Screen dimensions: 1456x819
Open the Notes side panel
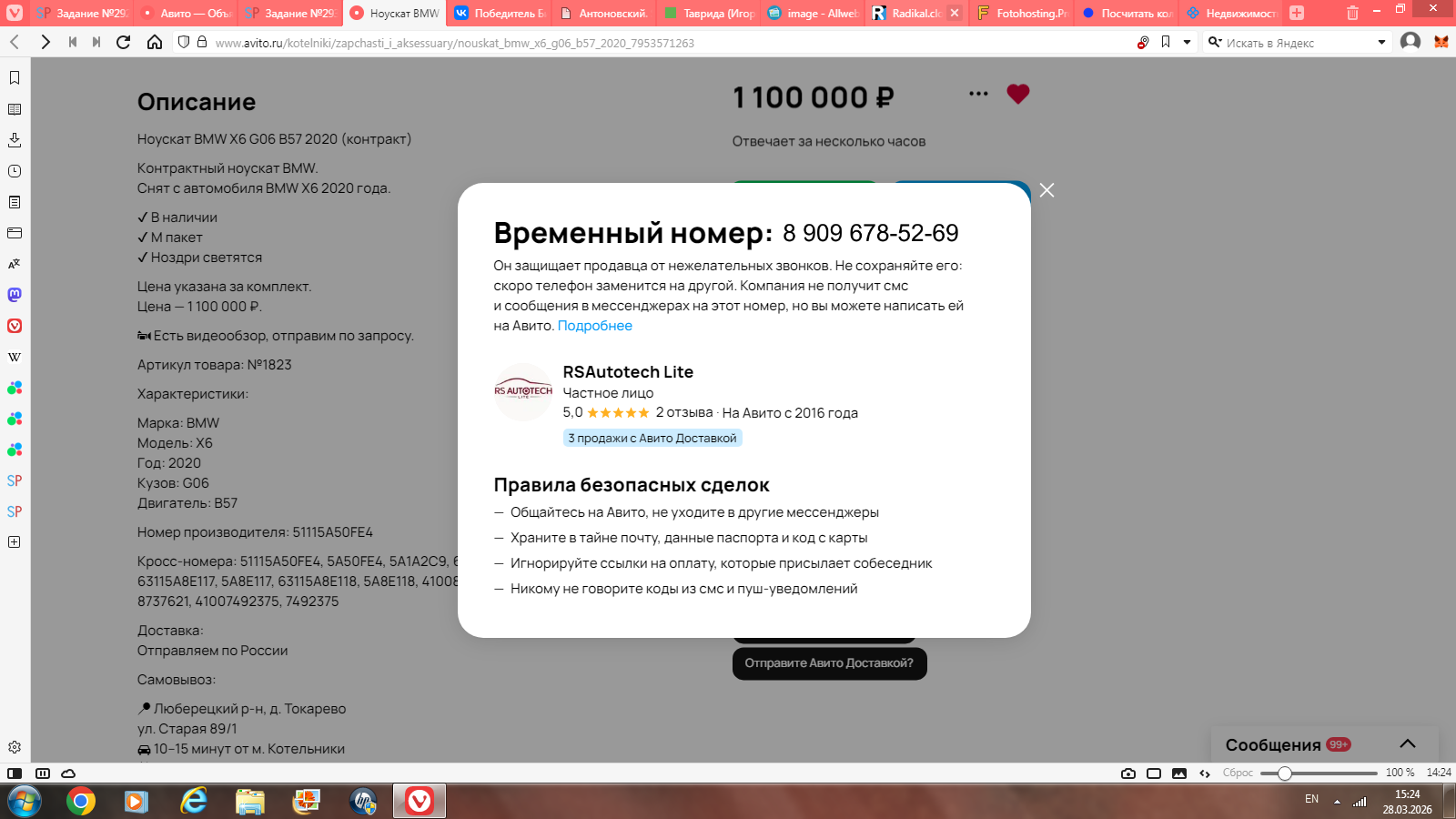pyautogui.click(x=15, y=202)
